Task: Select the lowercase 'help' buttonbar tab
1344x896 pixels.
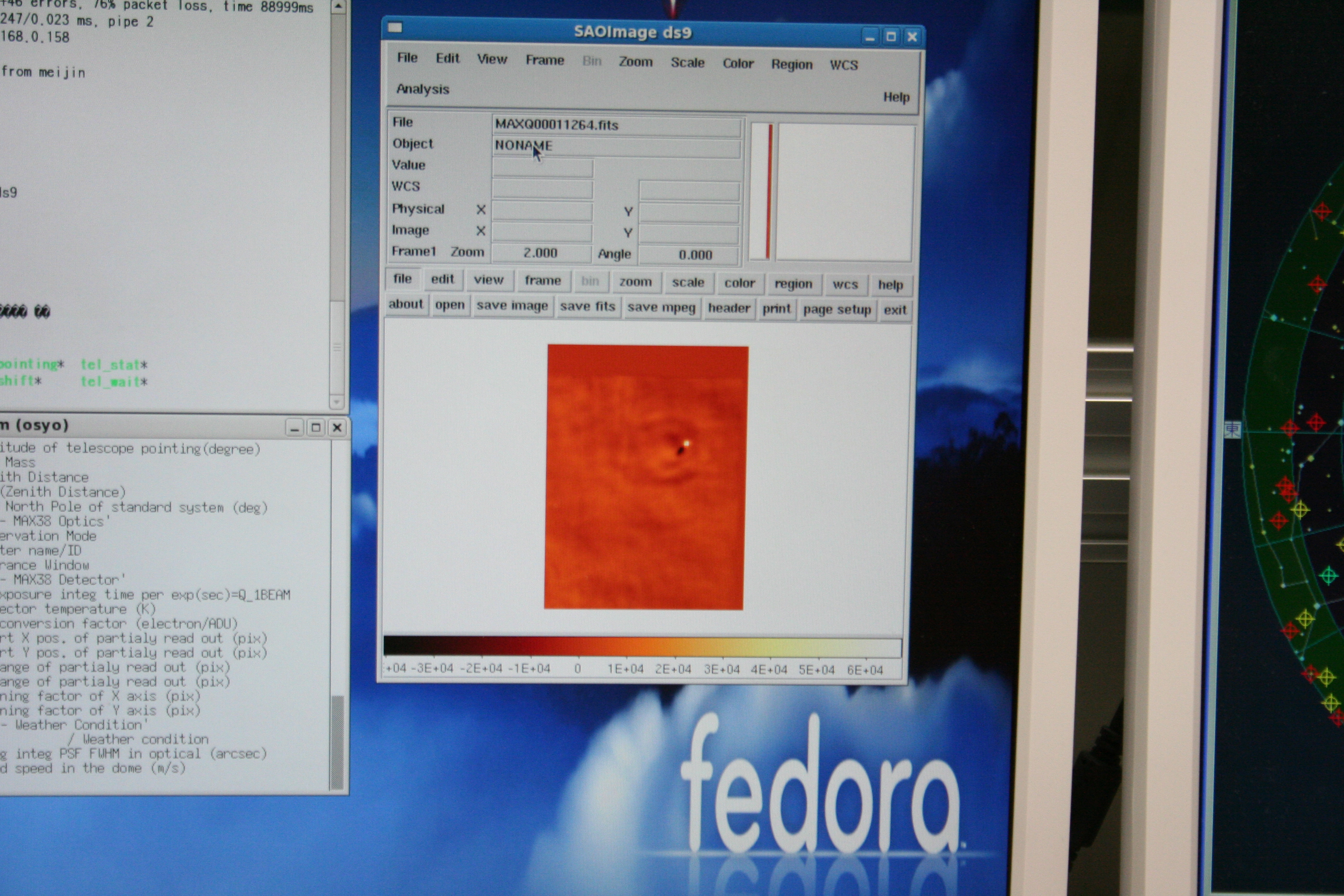Action: click(x=890, y=285)
